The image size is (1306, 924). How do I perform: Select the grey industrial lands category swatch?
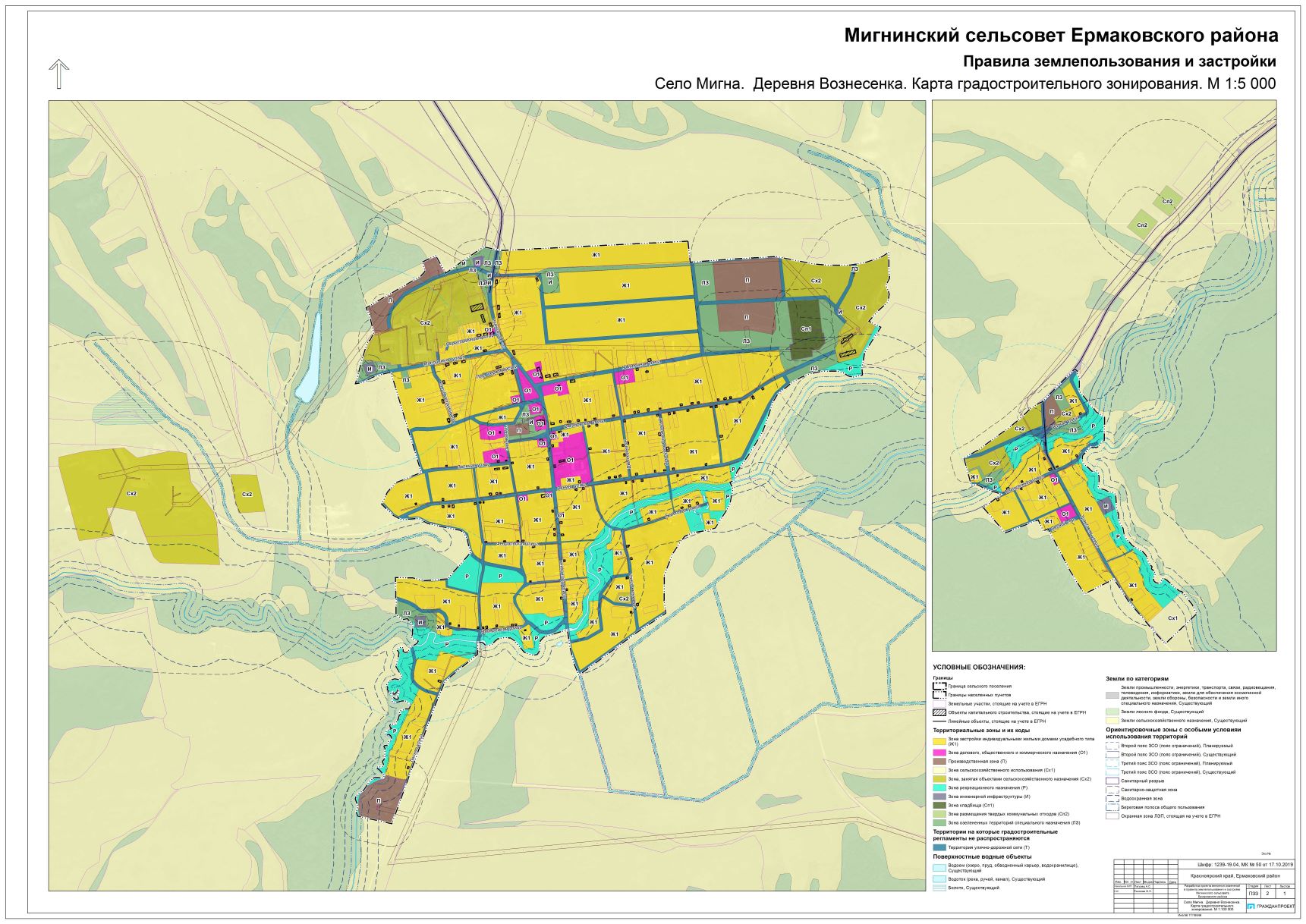(1112, 695)
